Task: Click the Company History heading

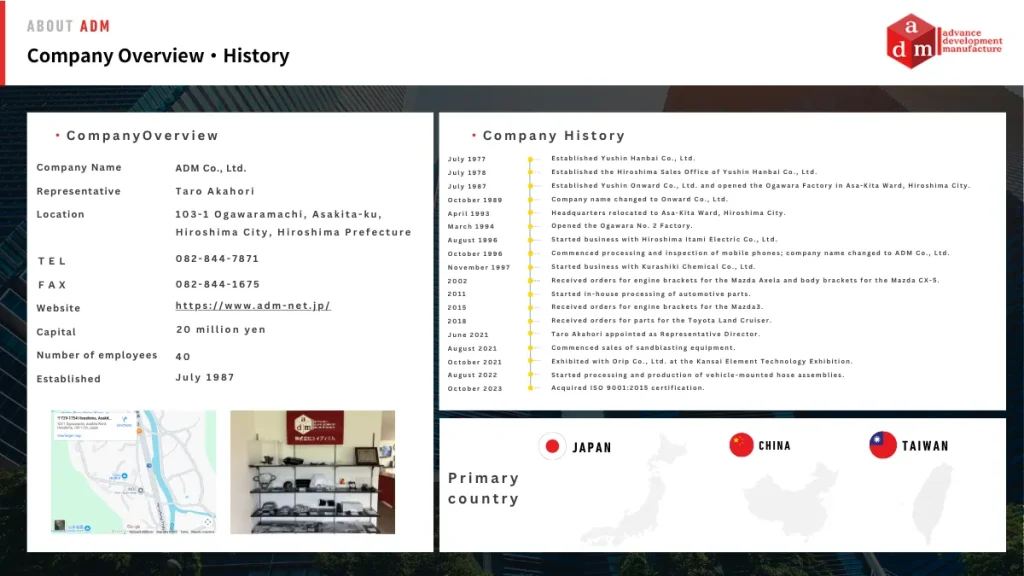Action: [x=553, y=136]
